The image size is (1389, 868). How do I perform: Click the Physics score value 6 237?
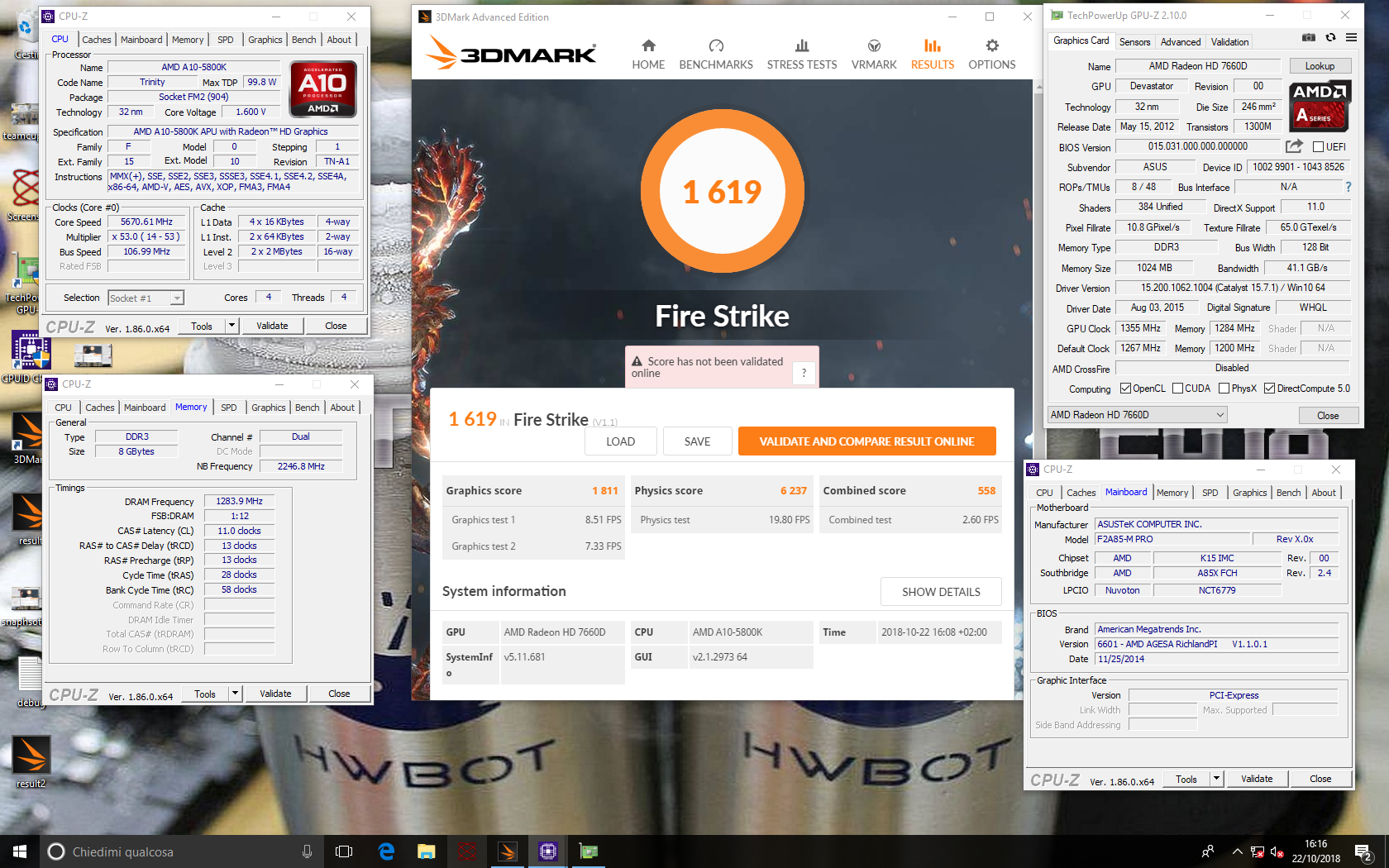click(793, 490)
